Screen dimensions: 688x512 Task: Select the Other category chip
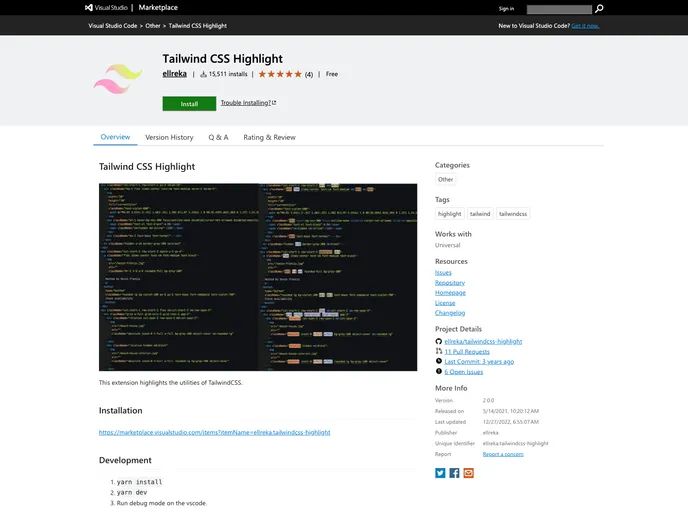point(445,179)
